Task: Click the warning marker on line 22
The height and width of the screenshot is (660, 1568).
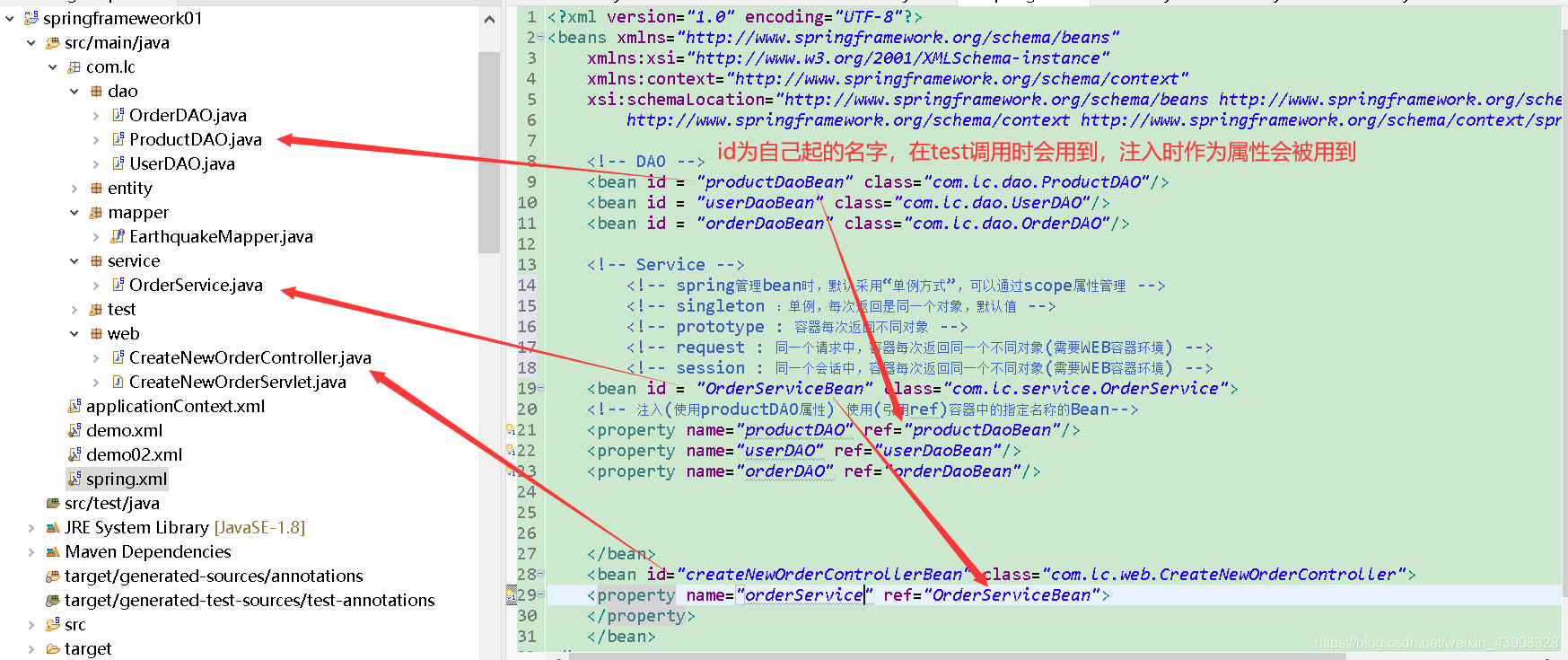Action: [x=510, y=451]
